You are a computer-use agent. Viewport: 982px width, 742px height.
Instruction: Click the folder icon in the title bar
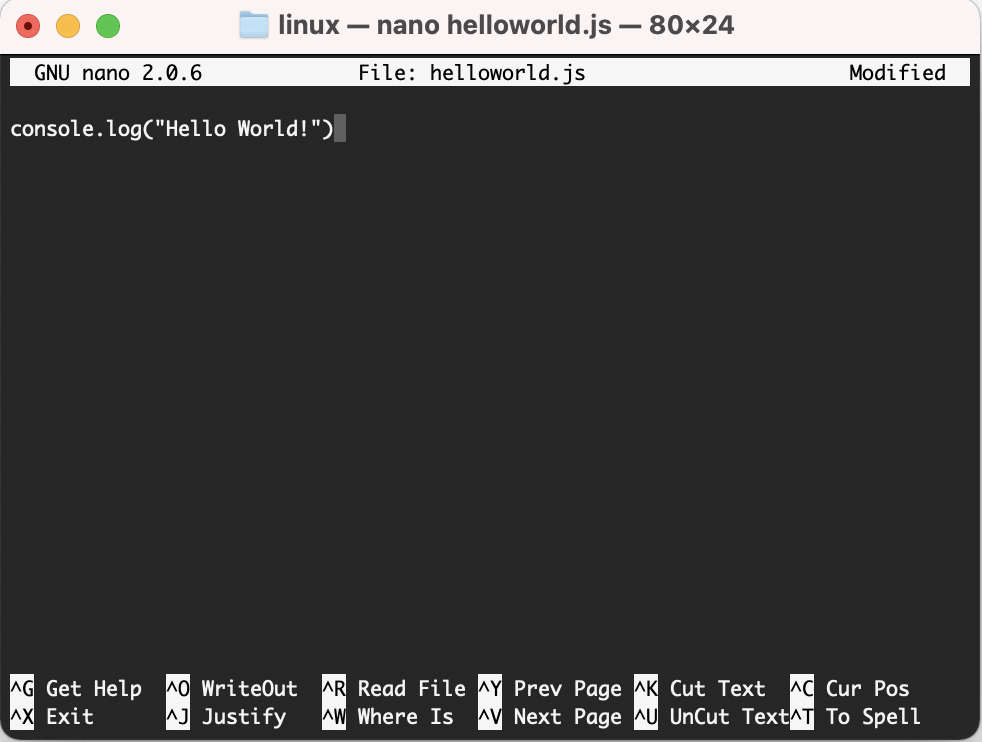(254, 25)
